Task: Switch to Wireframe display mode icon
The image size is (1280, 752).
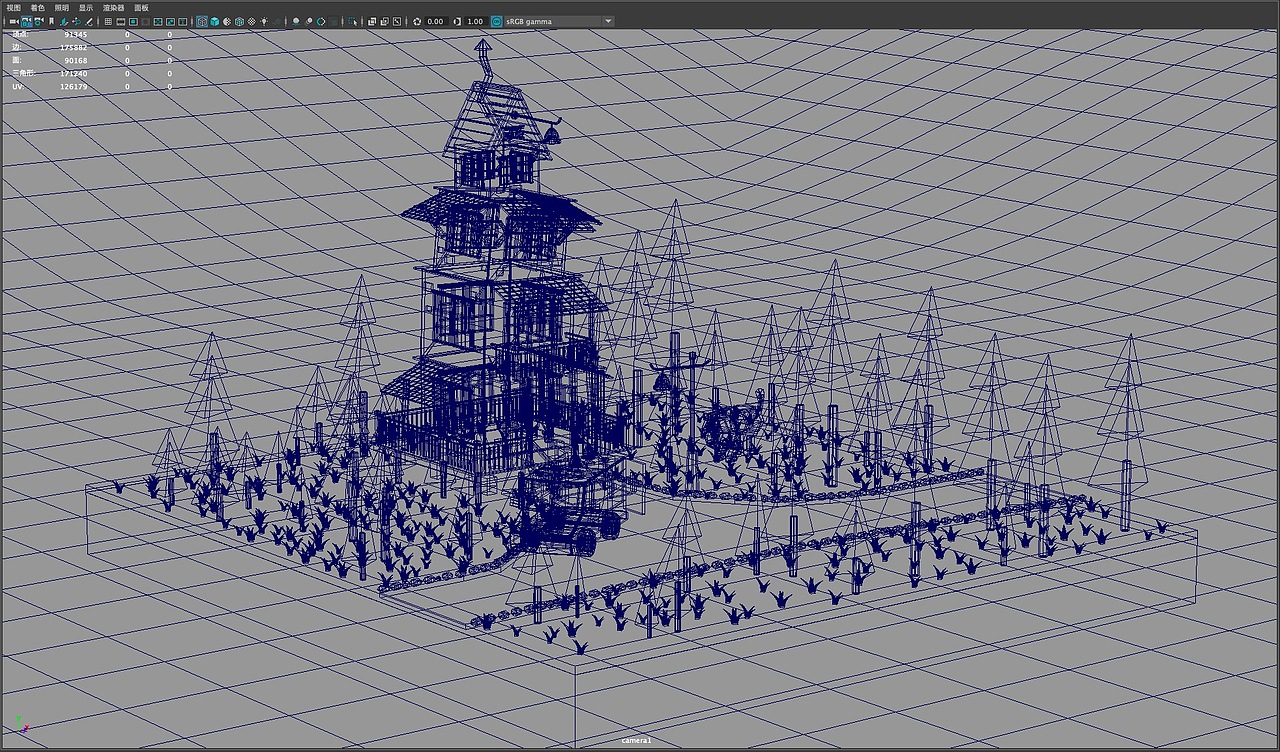Action: point(201,21)
